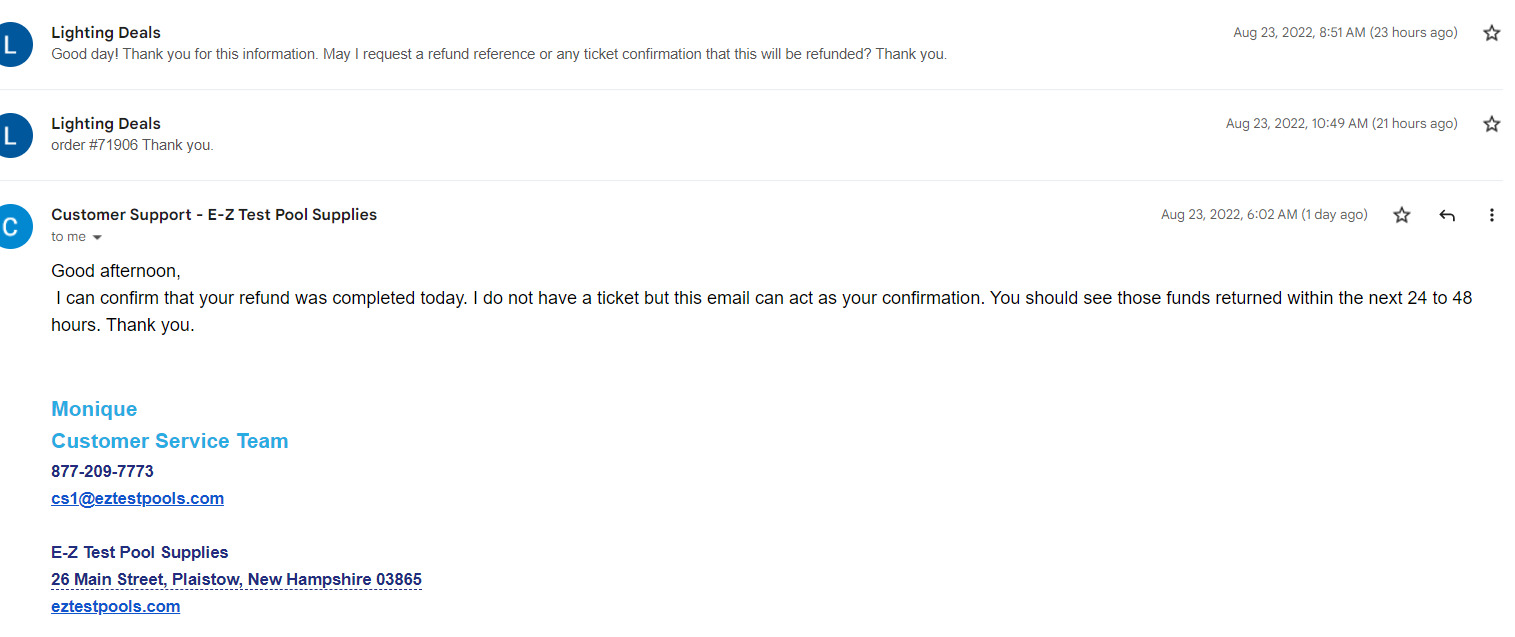1515x637 pixels.
Task: Open the cs1@eztestpools.com email link
Action: [x=137, y=498]
